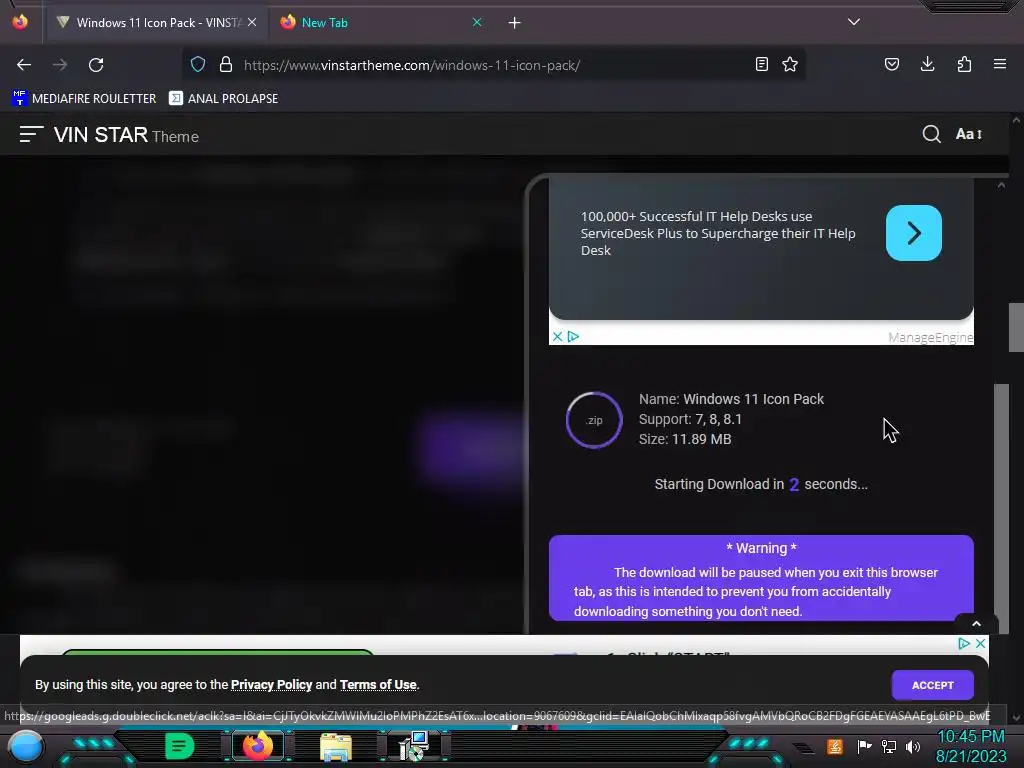
Task: Click Firefox icon on the taskbar
Action: point(258,746)
